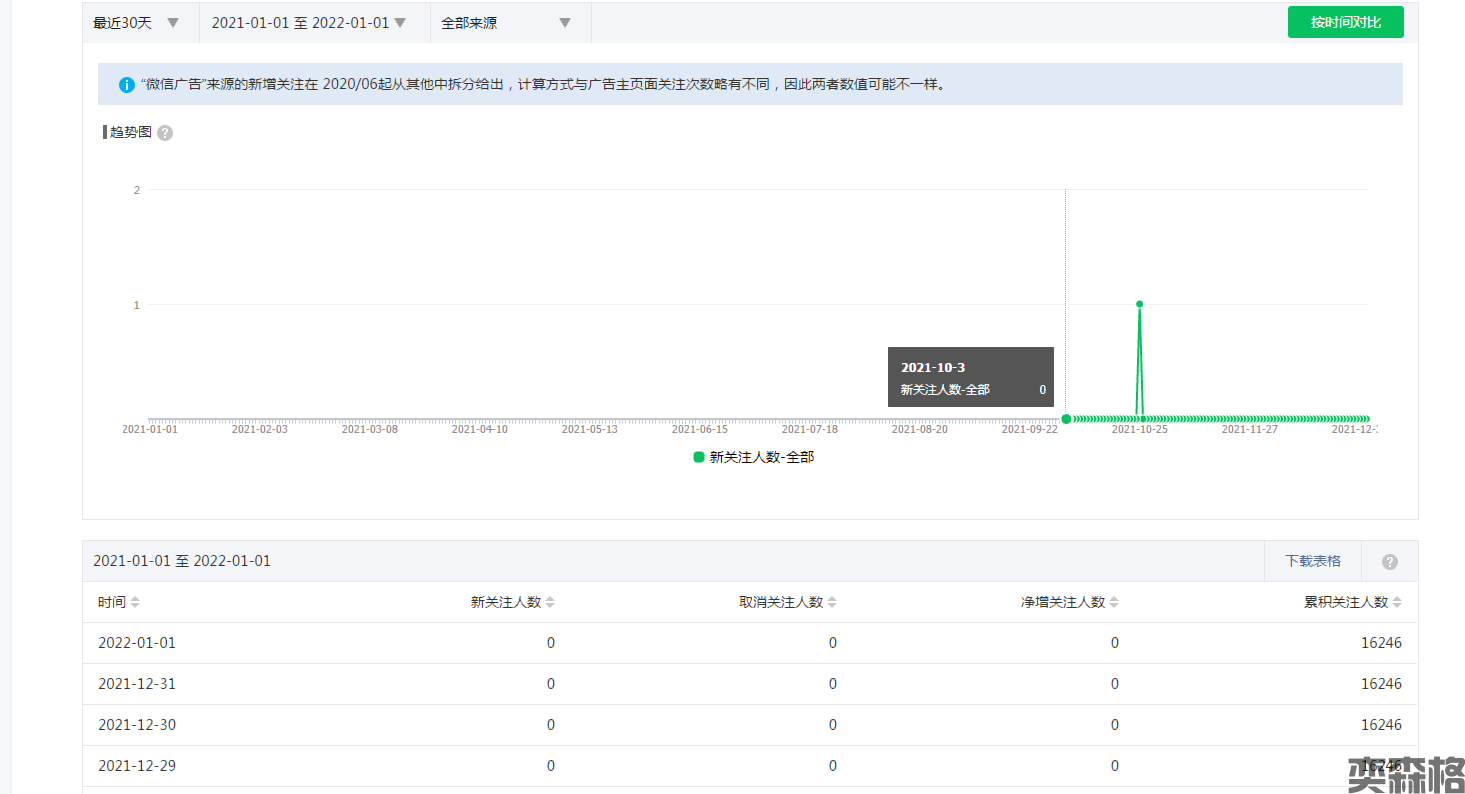Click the peak data point on the chart
Image resolution: width=1465 pixels, height=794 pixels.
tap(1139, 304)
